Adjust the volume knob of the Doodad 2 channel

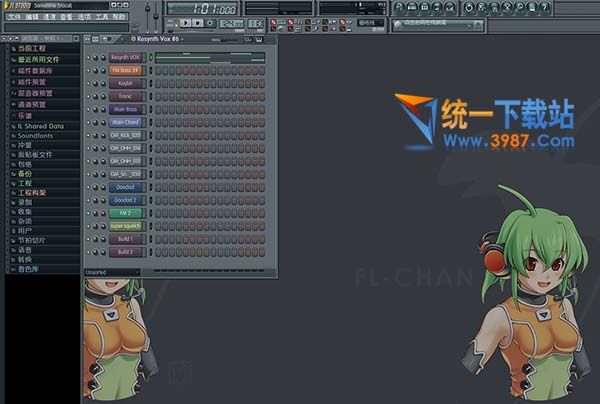[103, 200]
